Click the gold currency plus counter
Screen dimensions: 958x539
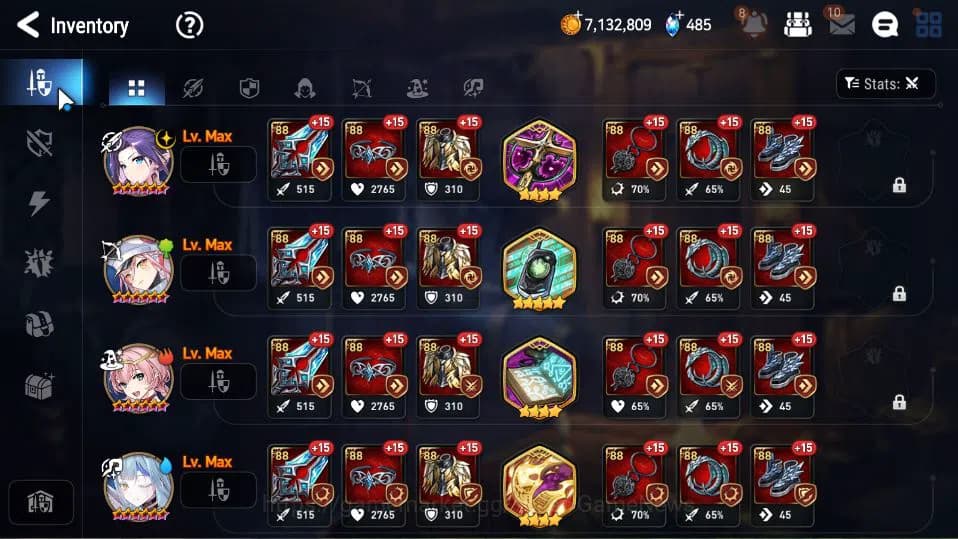[x=605, y=24]
